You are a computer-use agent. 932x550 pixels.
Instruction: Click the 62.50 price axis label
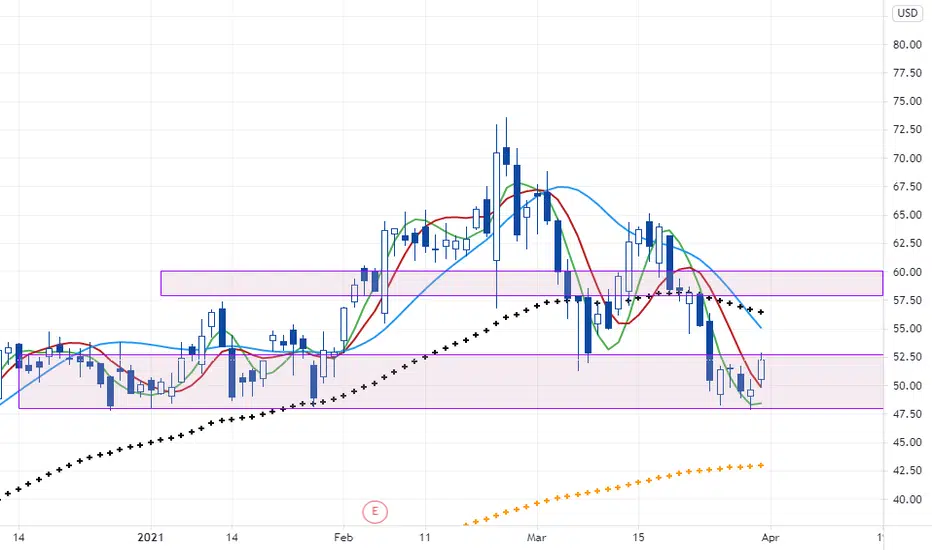[x=907, y=243]
